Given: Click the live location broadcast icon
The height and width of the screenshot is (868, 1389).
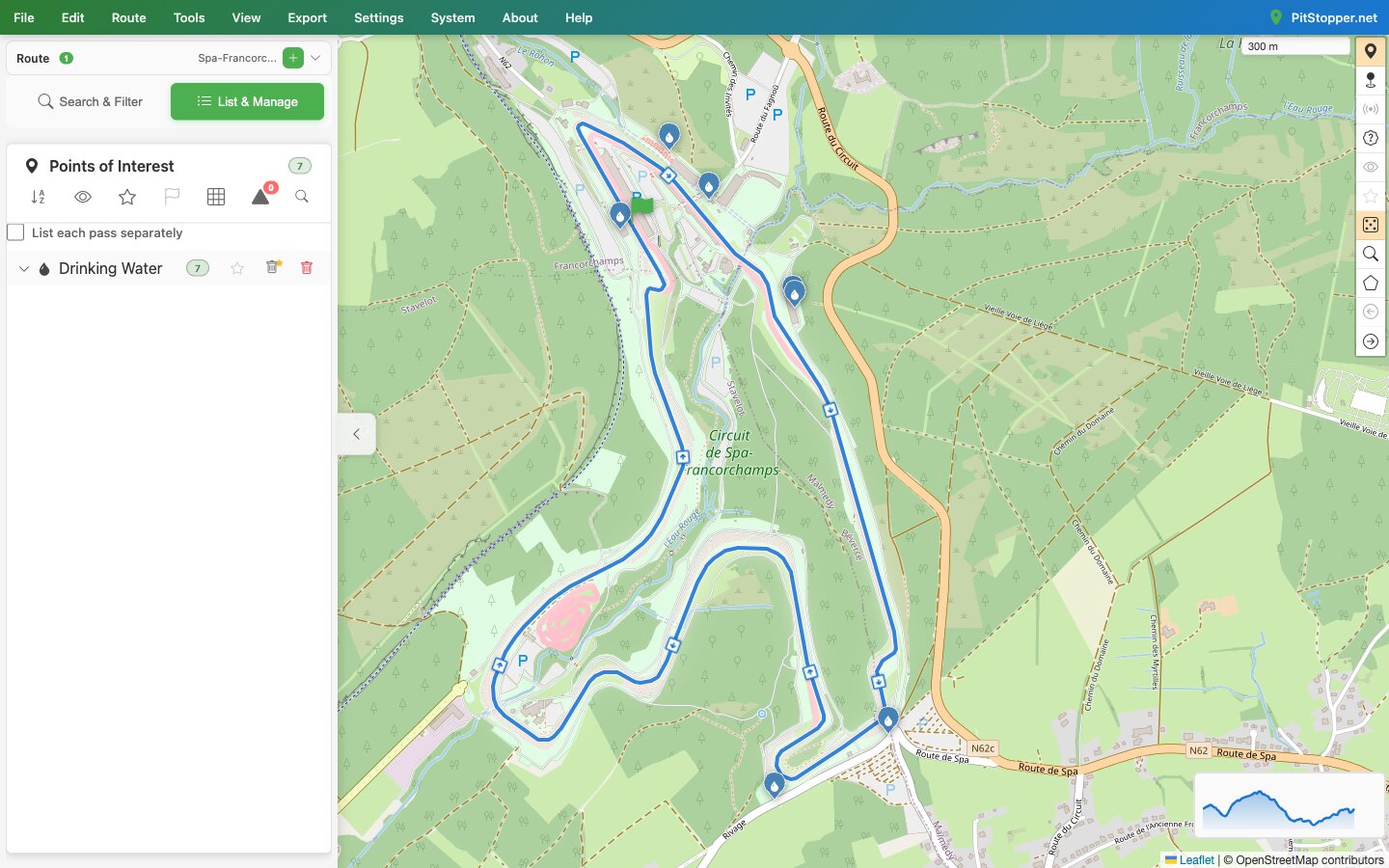Looking at the screenshot, I should (x=1371, y=109).
